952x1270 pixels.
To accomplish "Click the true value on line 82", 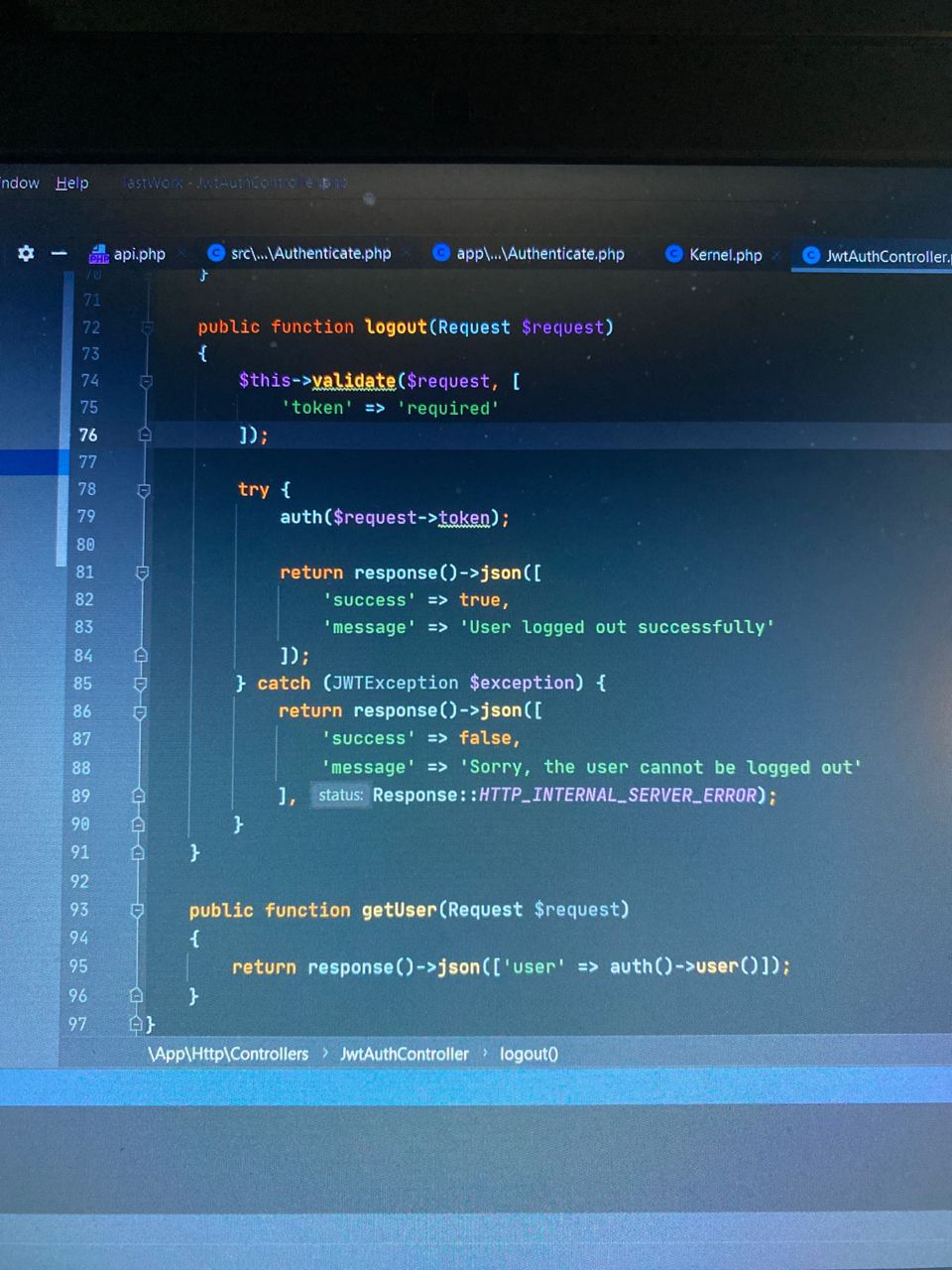I will tap(479, 599).
